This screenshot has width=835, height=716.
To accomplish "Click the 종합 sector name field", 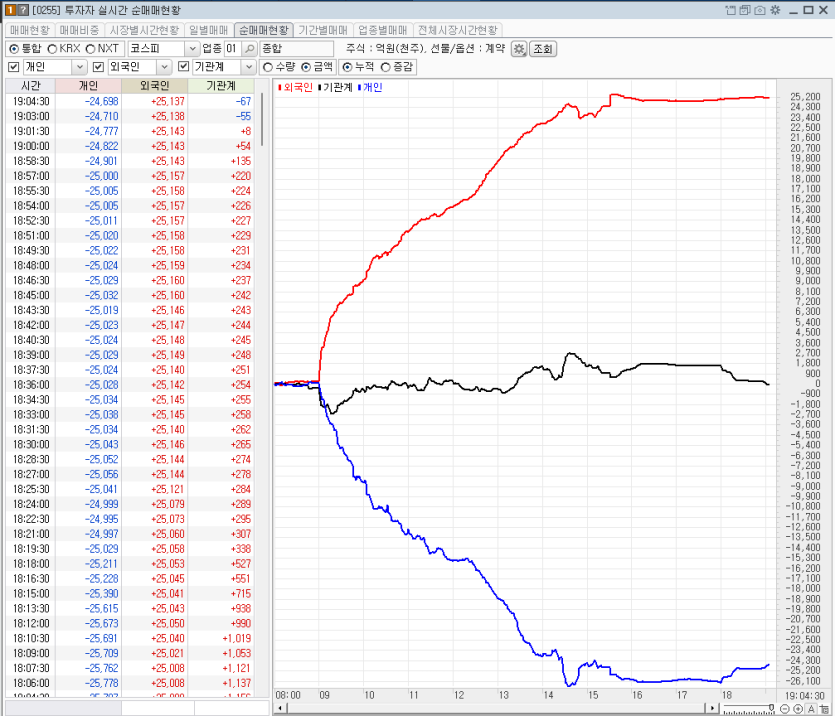I will 296,49.
